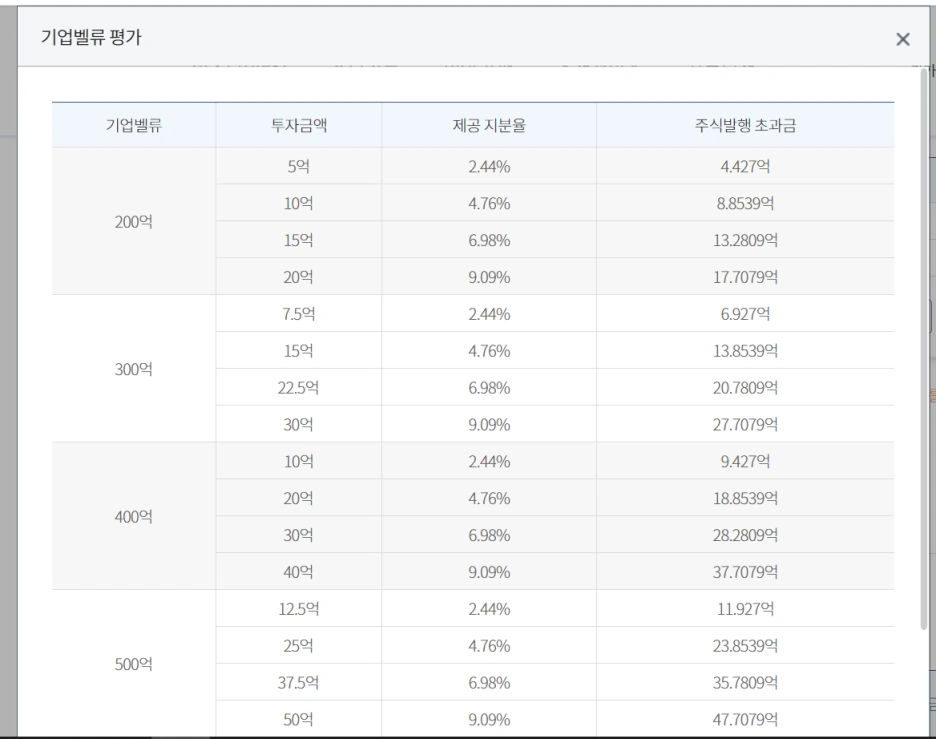The image size is (936, 739).
Task: Click 20억 investment in the 18.8539억 row
Action: click(x=298, y=498)
